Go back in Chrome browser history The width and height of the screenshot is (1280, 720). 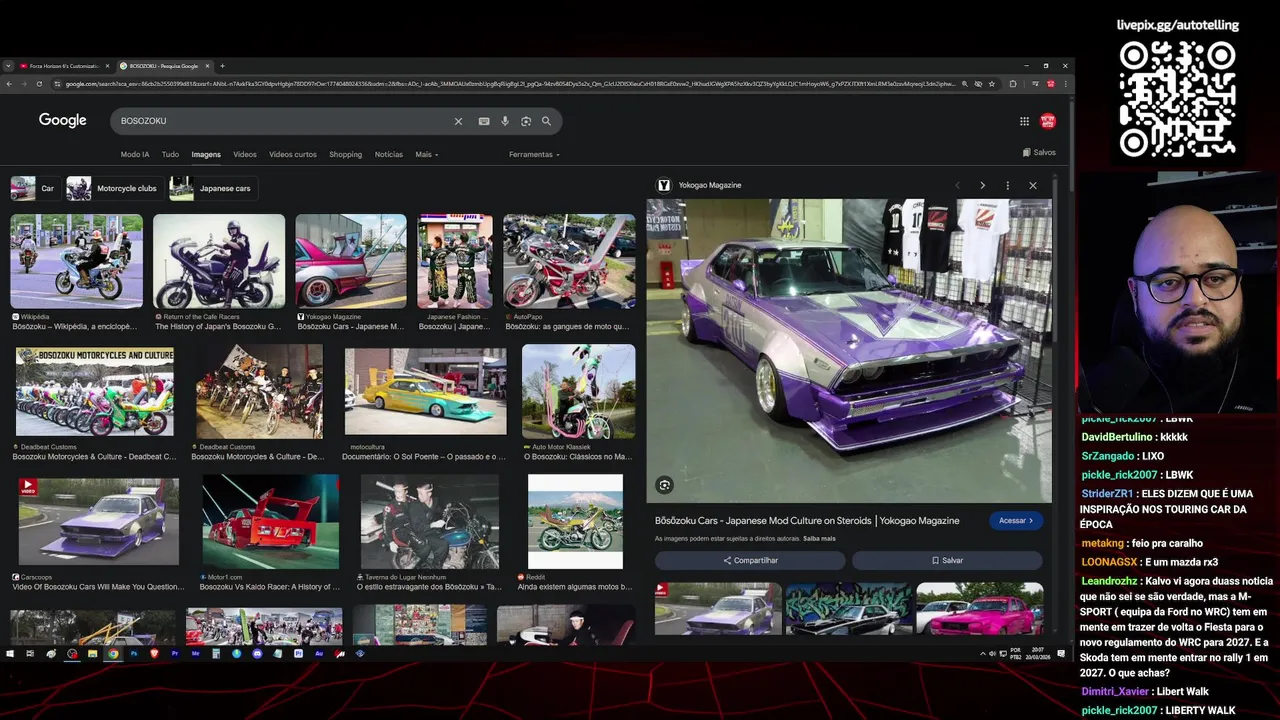pyautogui.click(x=9, y=84)
